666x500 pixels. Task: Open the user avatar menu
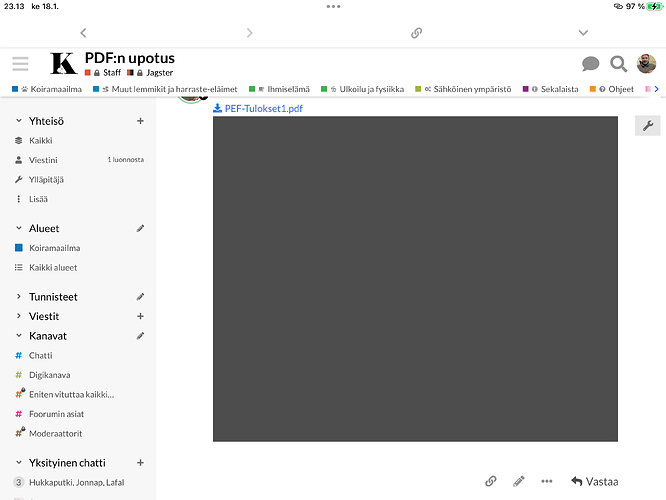click(x=646, y=64)
